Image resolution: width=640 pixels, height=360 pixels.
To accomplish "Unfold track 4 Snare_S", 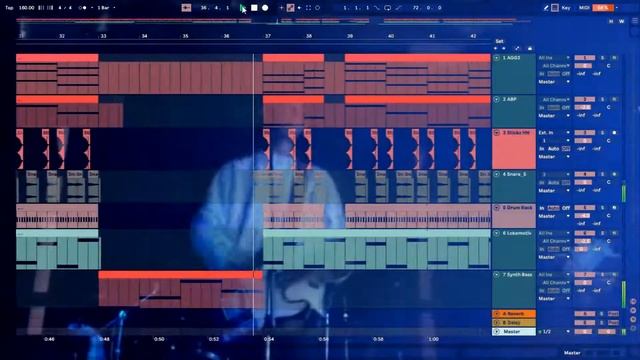I will (497, 174).
